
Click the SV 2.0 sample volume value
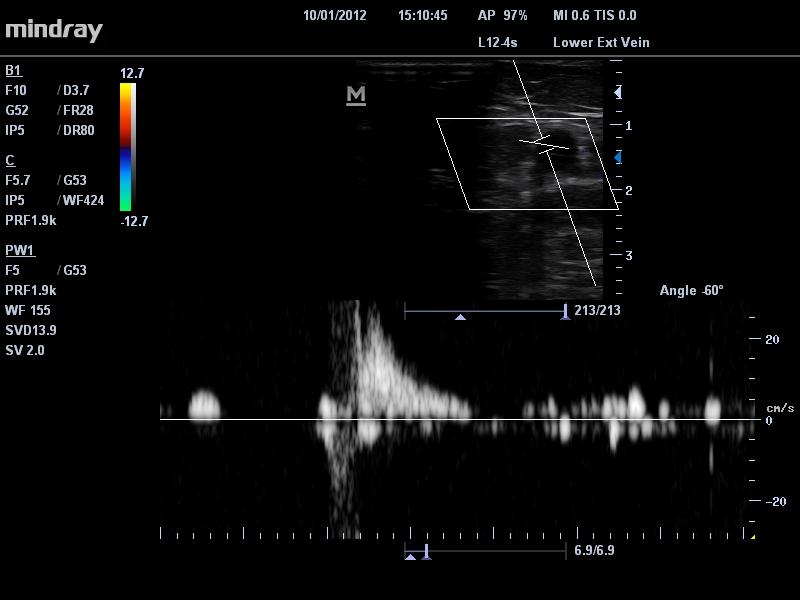pos(25,350)
